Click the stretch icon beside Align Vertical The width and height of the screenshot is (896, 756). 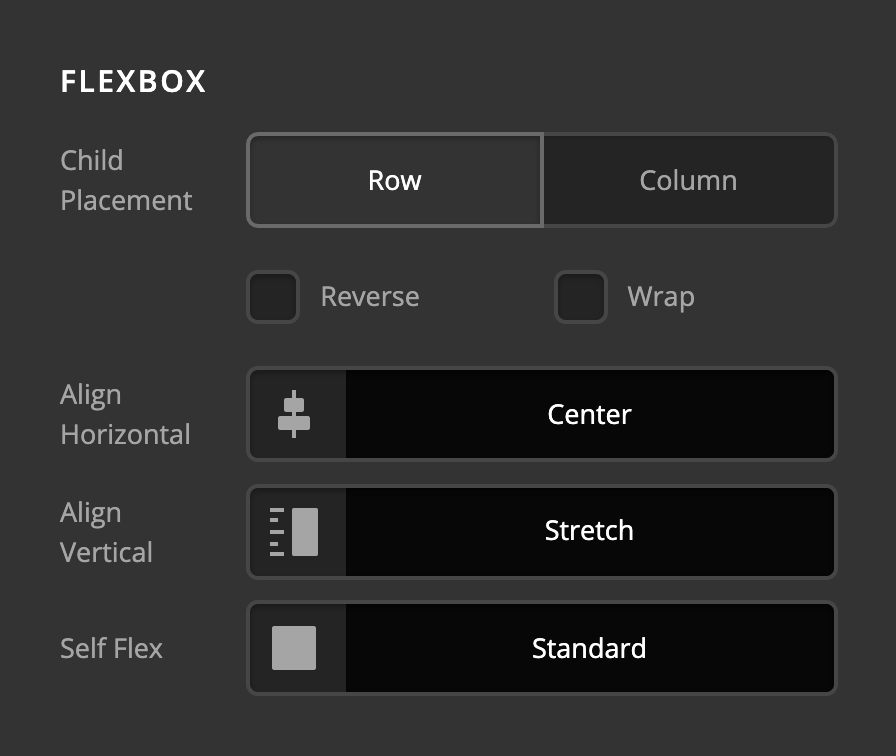[294, 531]
